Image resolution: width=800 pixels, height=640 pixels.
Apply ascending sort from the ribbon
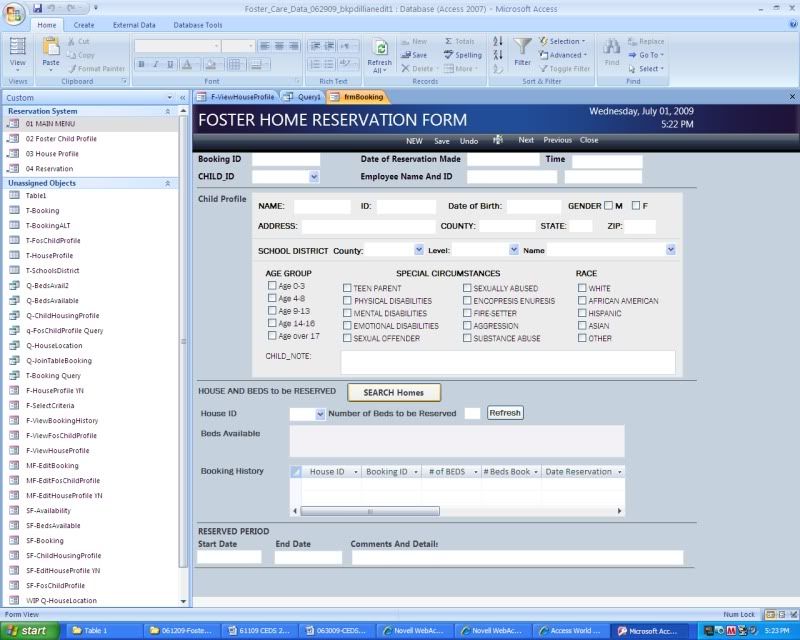pyautogui.click(x=496, y=42)
